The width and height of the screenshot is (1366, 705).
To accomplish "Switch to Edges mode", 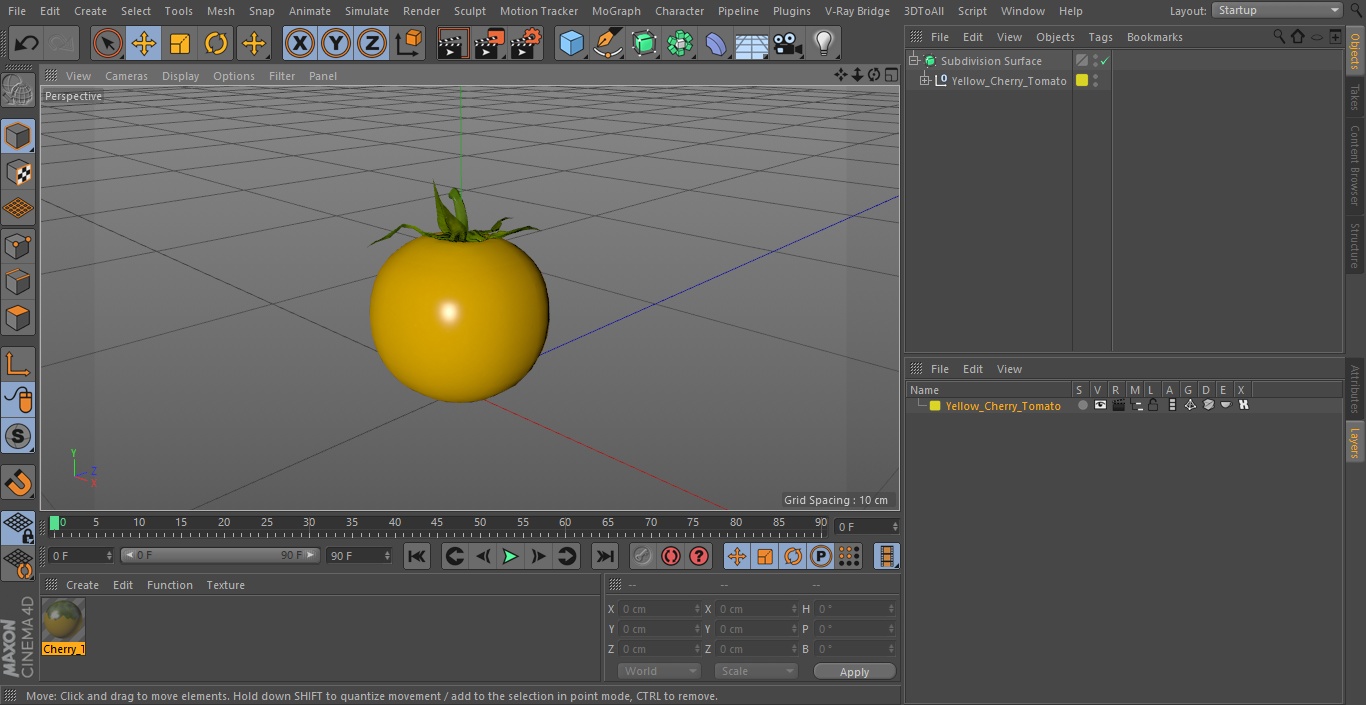I will click(18, 281).
